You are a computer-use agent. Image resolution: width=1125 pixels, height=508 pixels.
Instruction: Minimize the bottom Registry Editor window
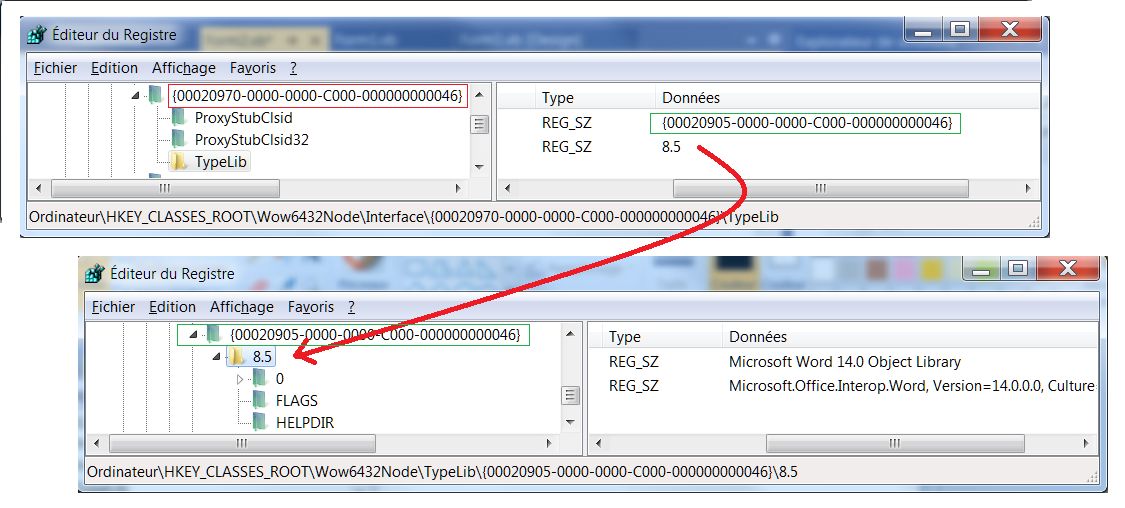[979, 269]
